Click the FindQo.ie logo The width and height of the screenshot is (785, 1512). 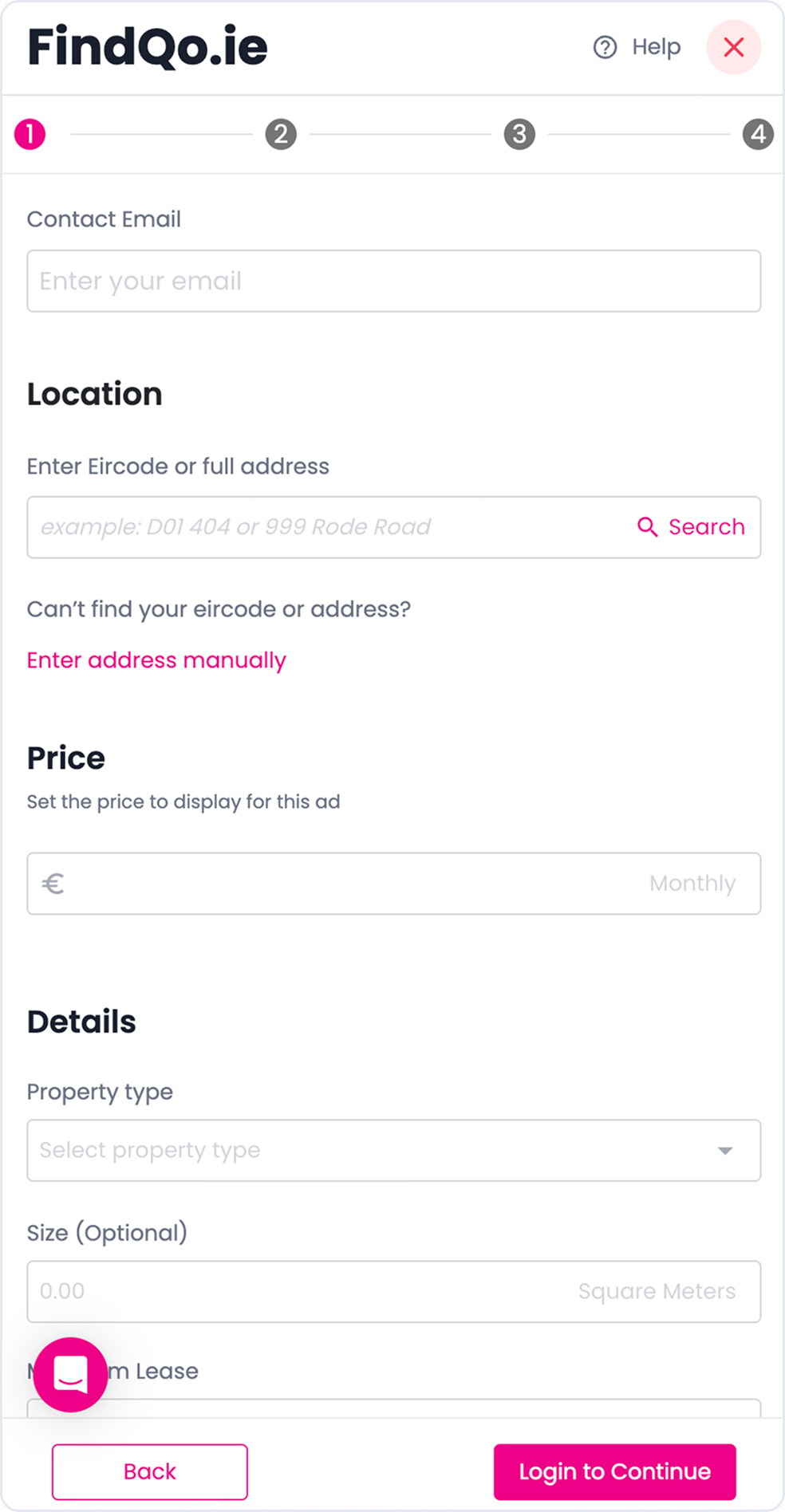[x=147, y=47]
